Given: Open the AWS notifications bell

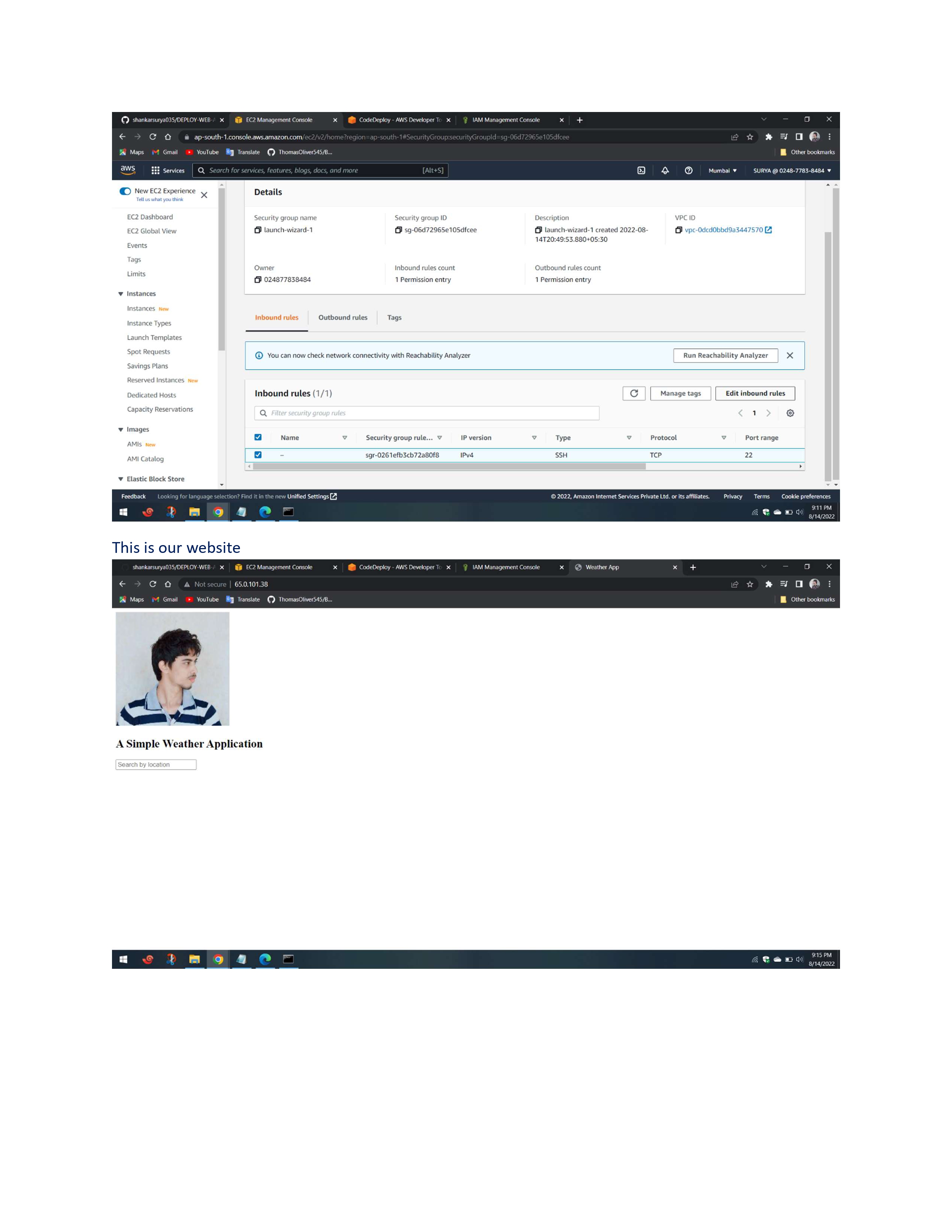Looking at the screenshot, I should point(666,170).
